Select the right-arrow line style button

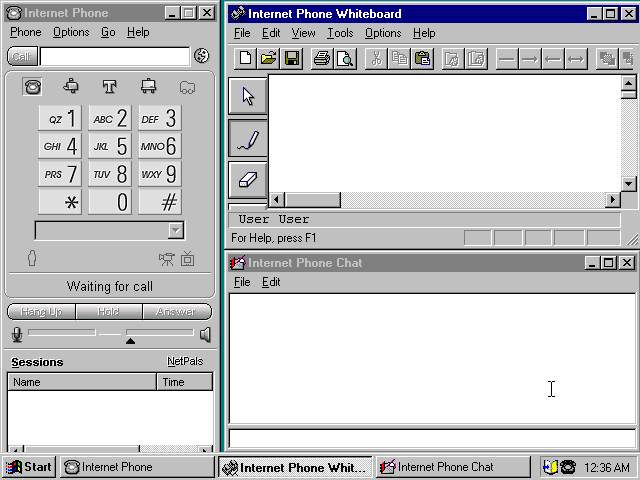(530, 60)
